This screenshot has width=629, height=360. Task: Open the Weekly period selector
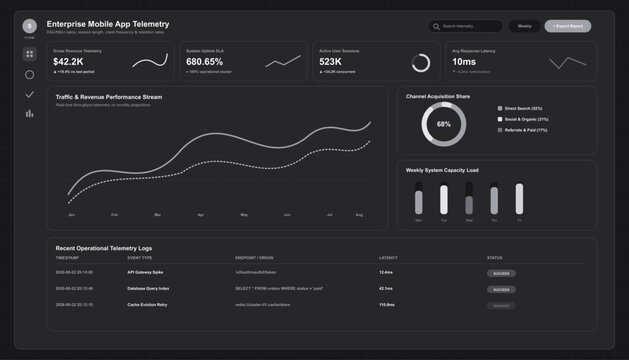coord(524,26)
